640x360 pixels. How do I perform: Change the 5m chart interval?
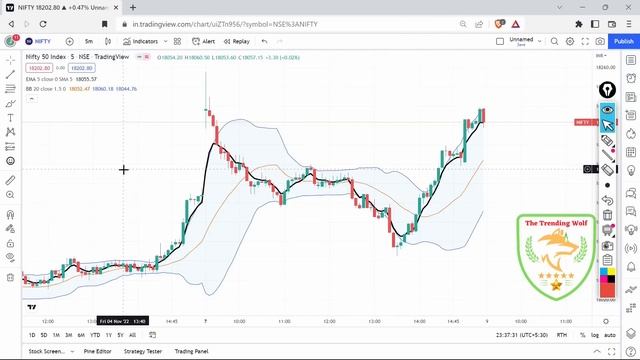click(x=89, y=41)
